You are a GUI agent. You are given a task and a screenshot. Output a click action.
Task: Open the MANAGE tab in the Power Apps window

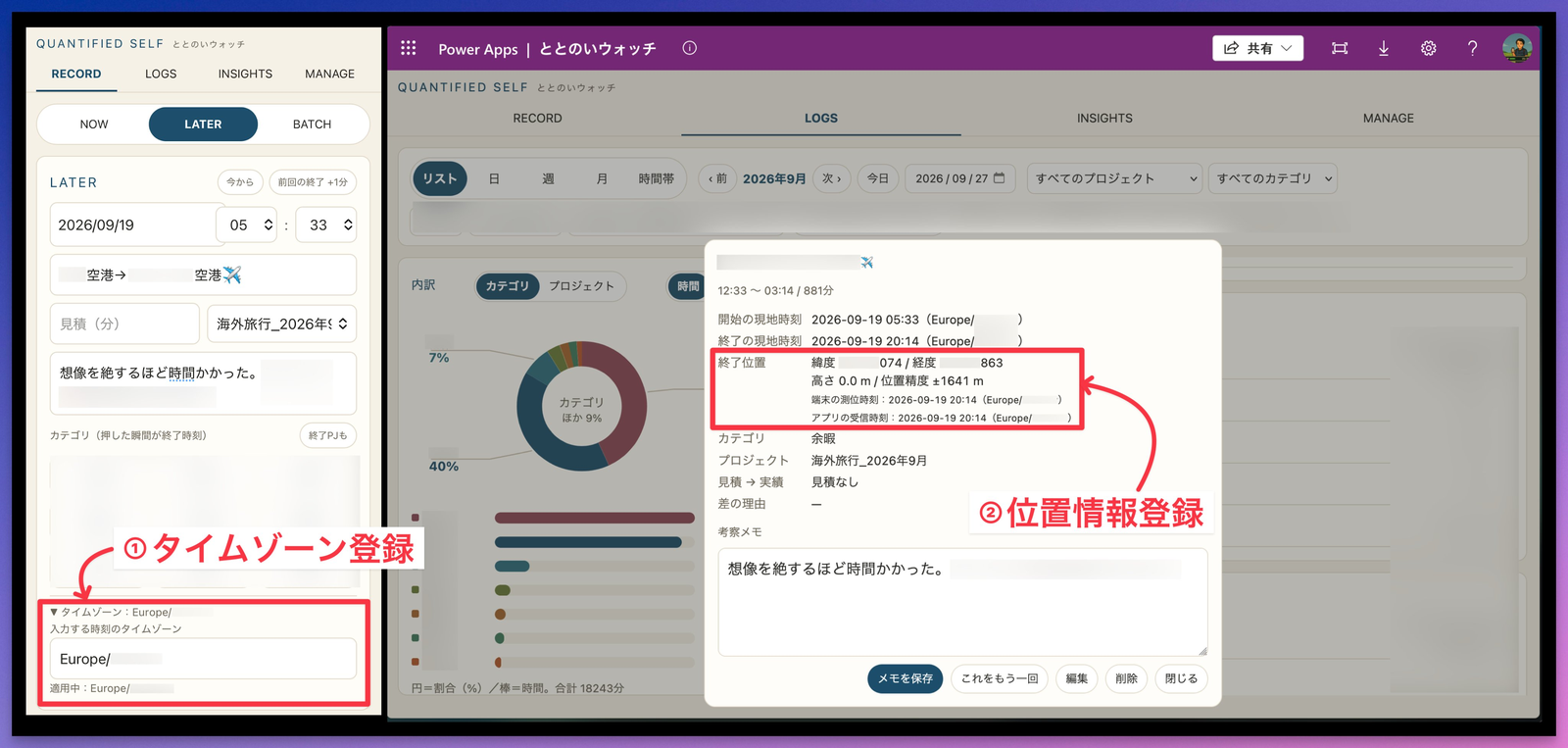click(x=1389, y=118)
